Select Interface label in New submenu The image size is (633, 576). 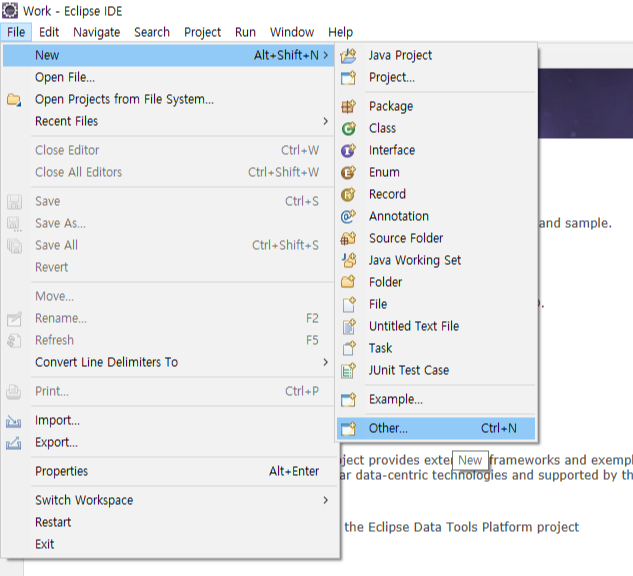(392, 150)
